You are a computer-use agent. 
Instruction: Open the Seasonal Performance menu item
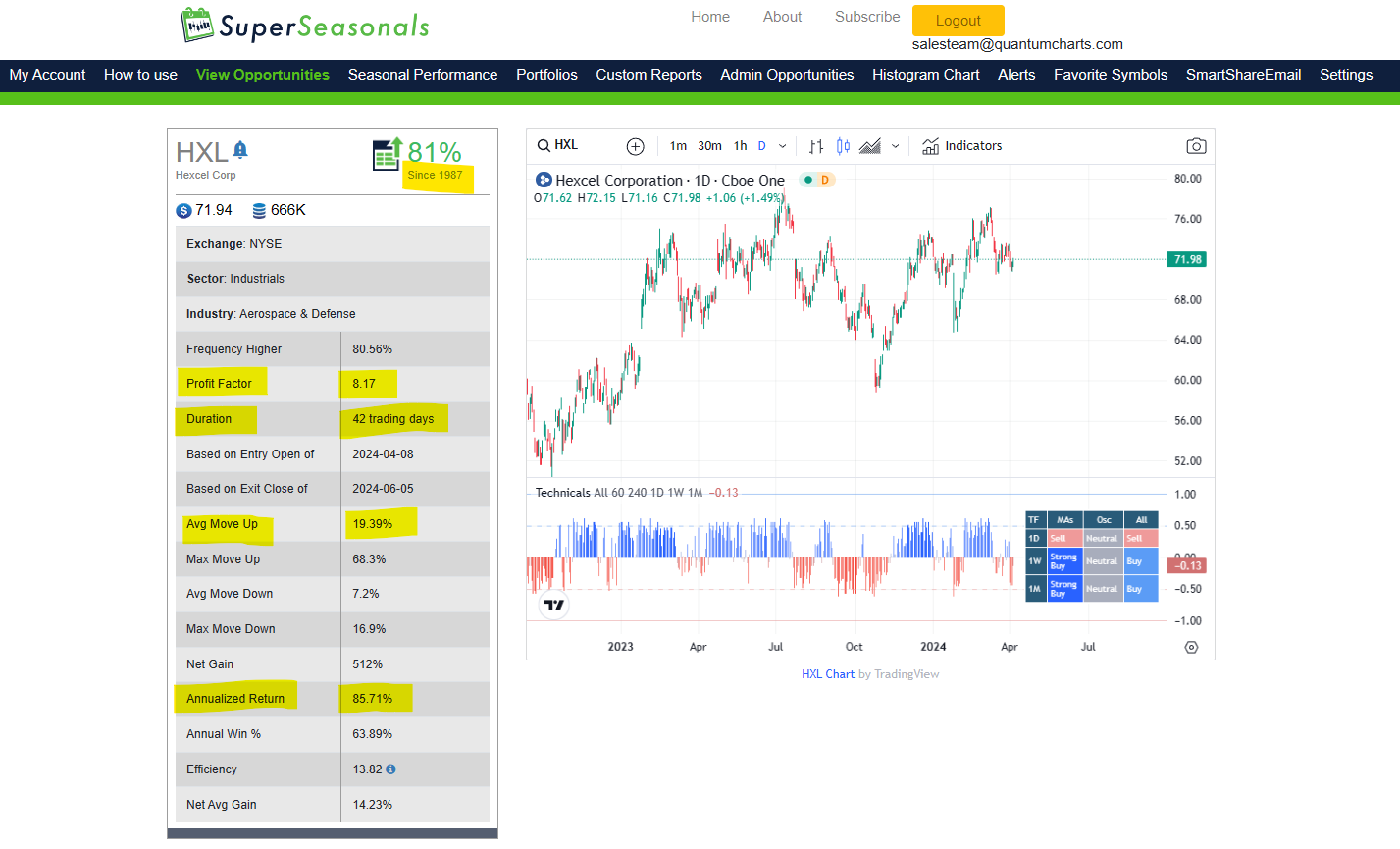423,75
